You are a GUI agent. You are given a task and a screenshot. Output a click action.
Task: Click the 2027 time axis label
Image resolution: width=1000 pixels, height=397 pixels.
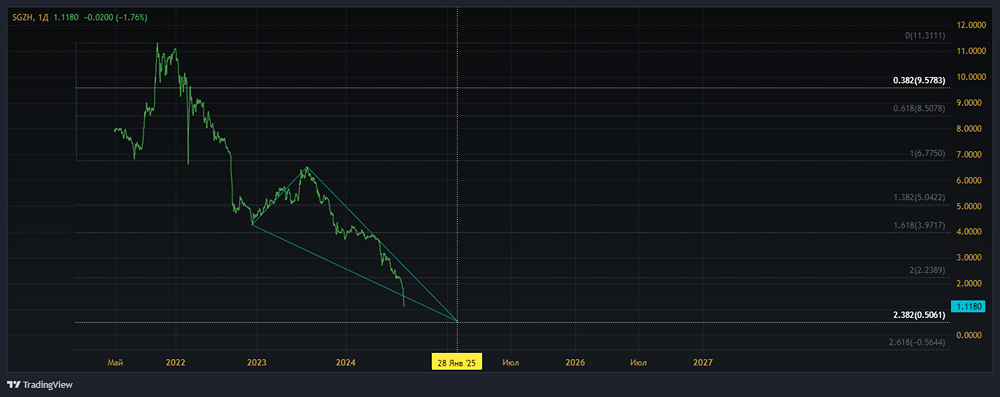pyautogui.click(x=703, y=363)
